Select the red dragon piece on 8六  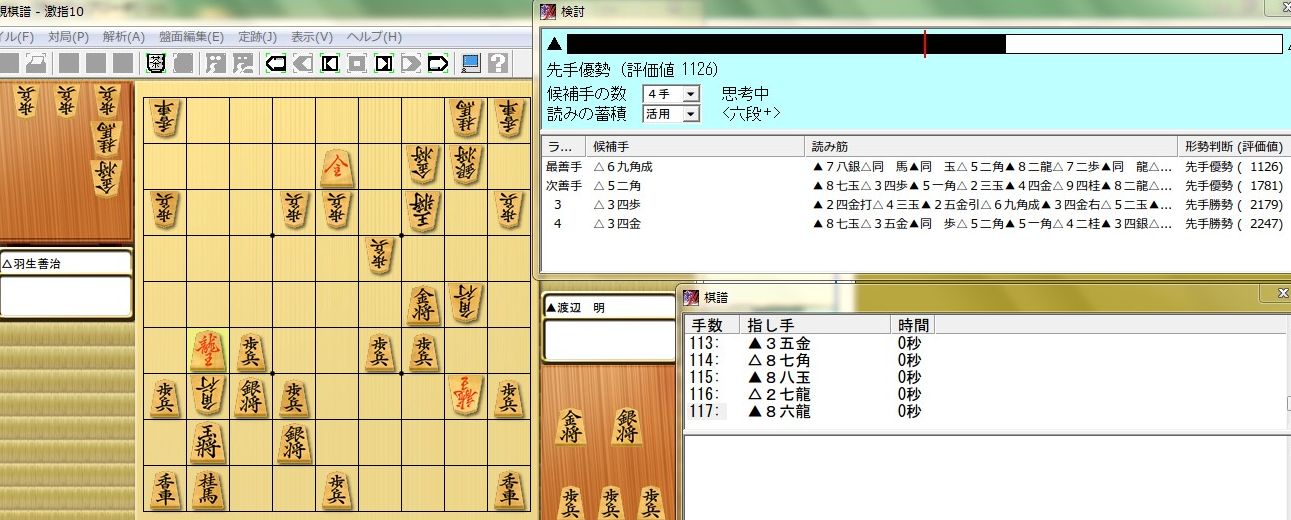coord(207,351)
